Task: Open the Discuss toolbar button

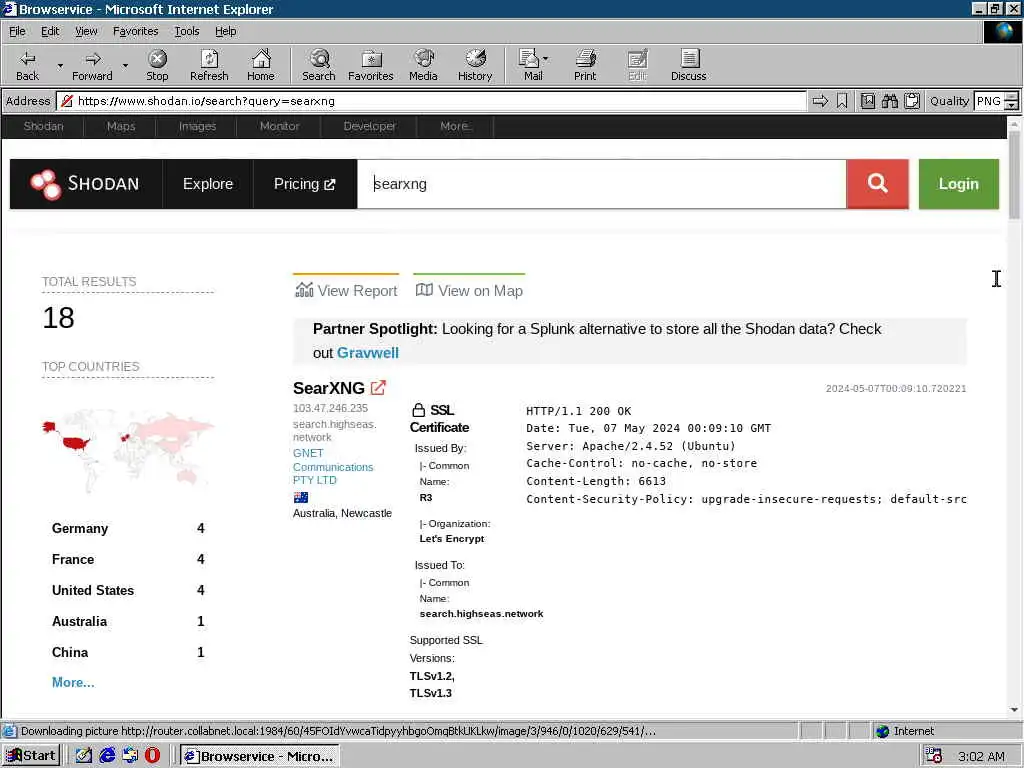Action: click(688, 65)
